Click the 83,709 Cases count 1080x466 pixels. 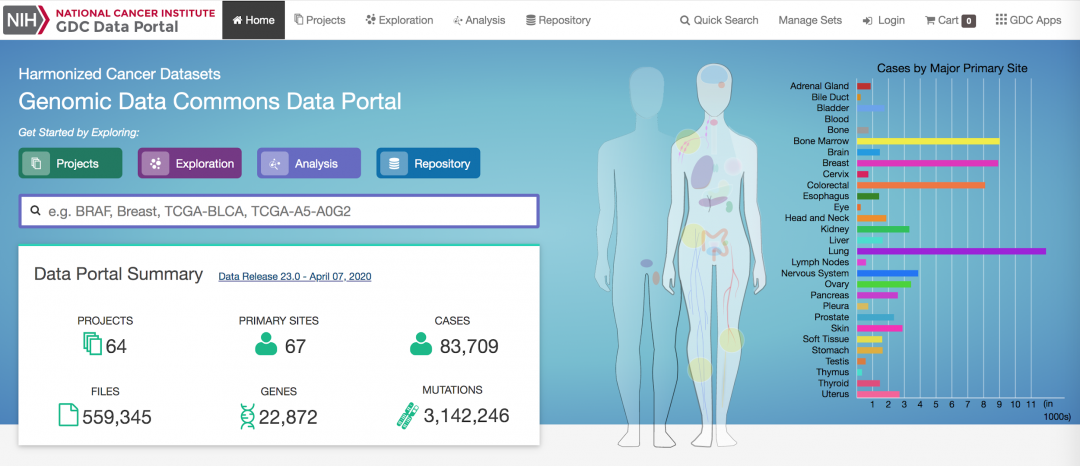(x=466, y=346)
